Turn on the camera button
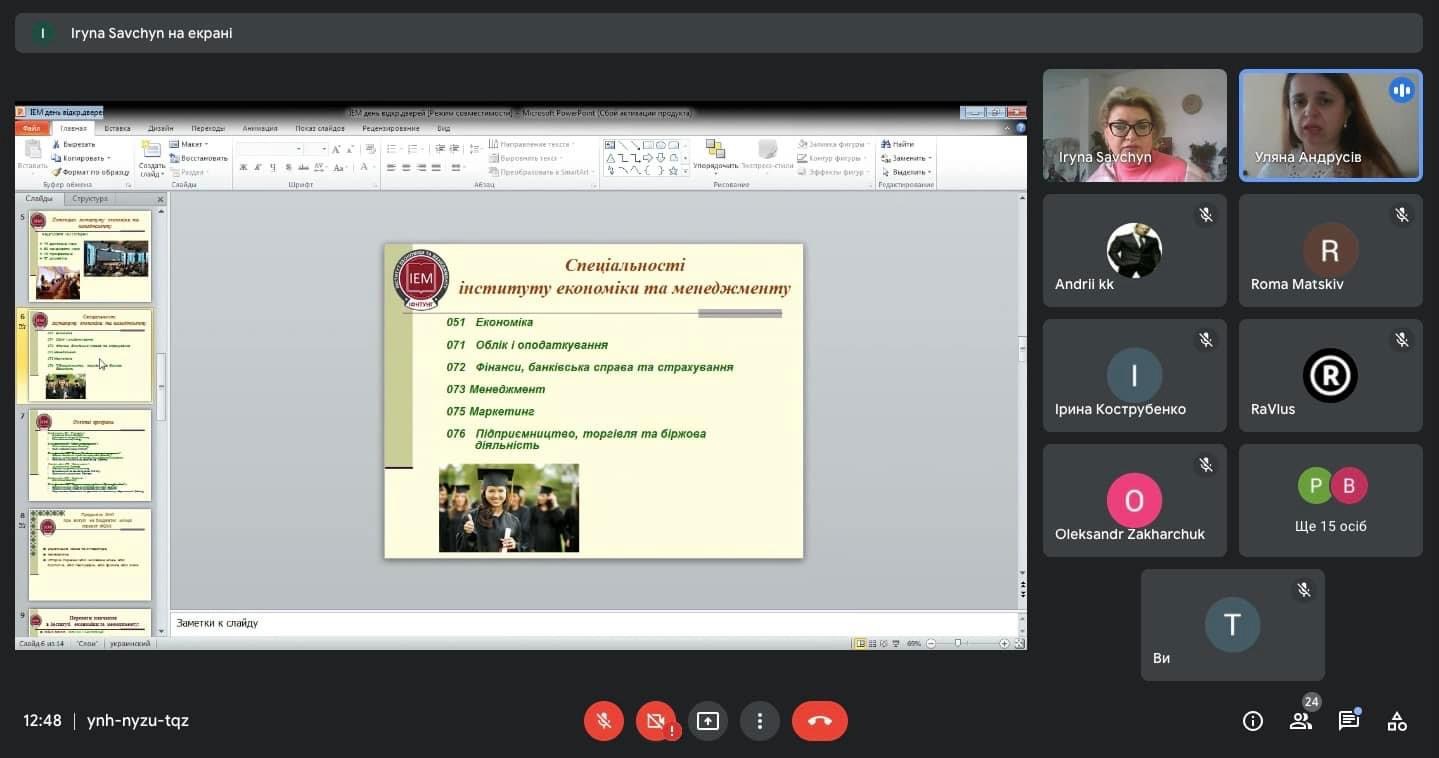Viewport: 1439px width, 758px height. pyautogui.click(x=656, y=721)
